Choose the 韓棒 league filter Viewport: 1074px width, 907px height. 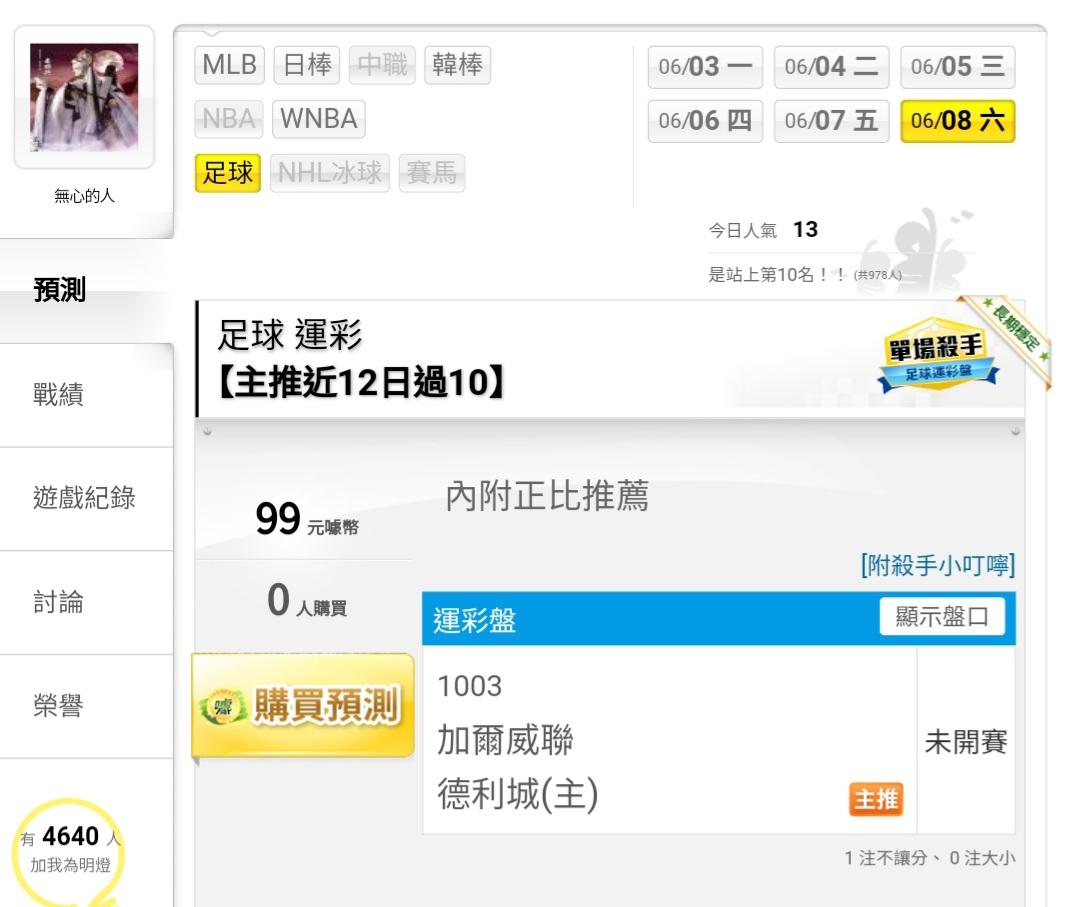458,65
